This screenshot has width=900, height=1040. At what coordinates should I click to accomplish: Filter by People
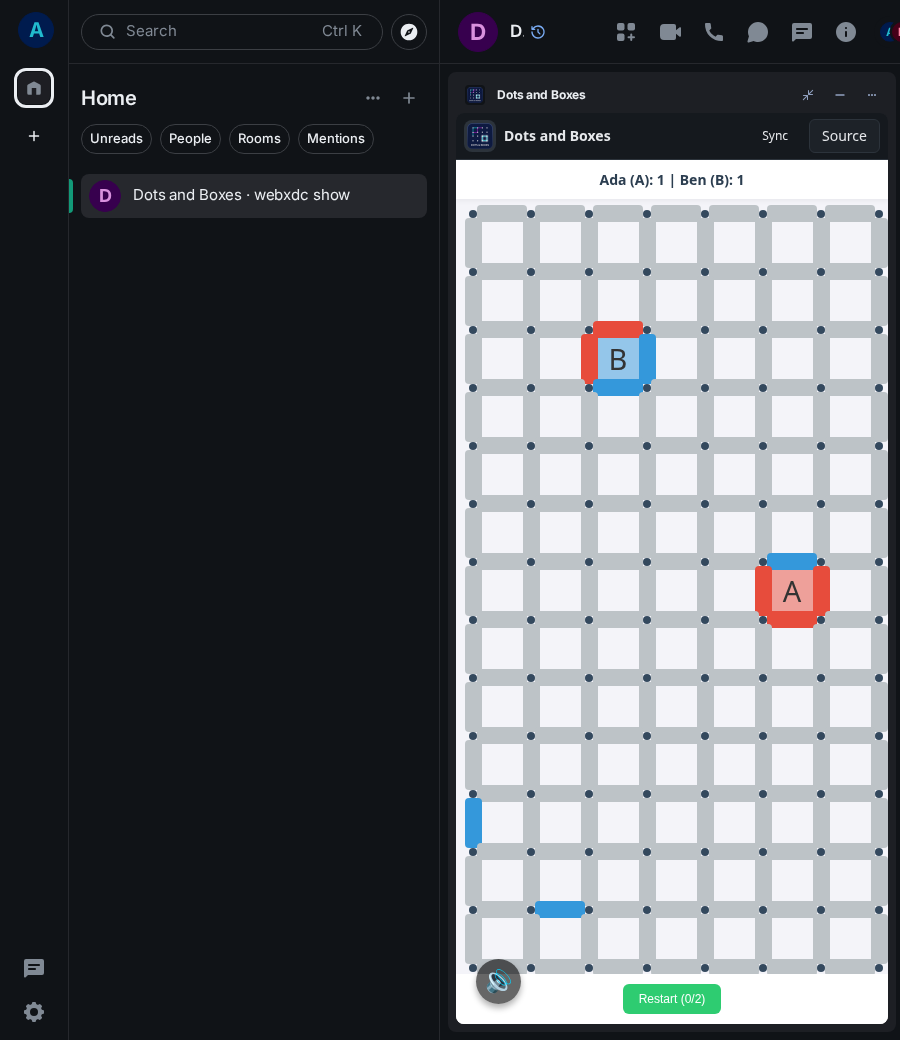point(190,139)
